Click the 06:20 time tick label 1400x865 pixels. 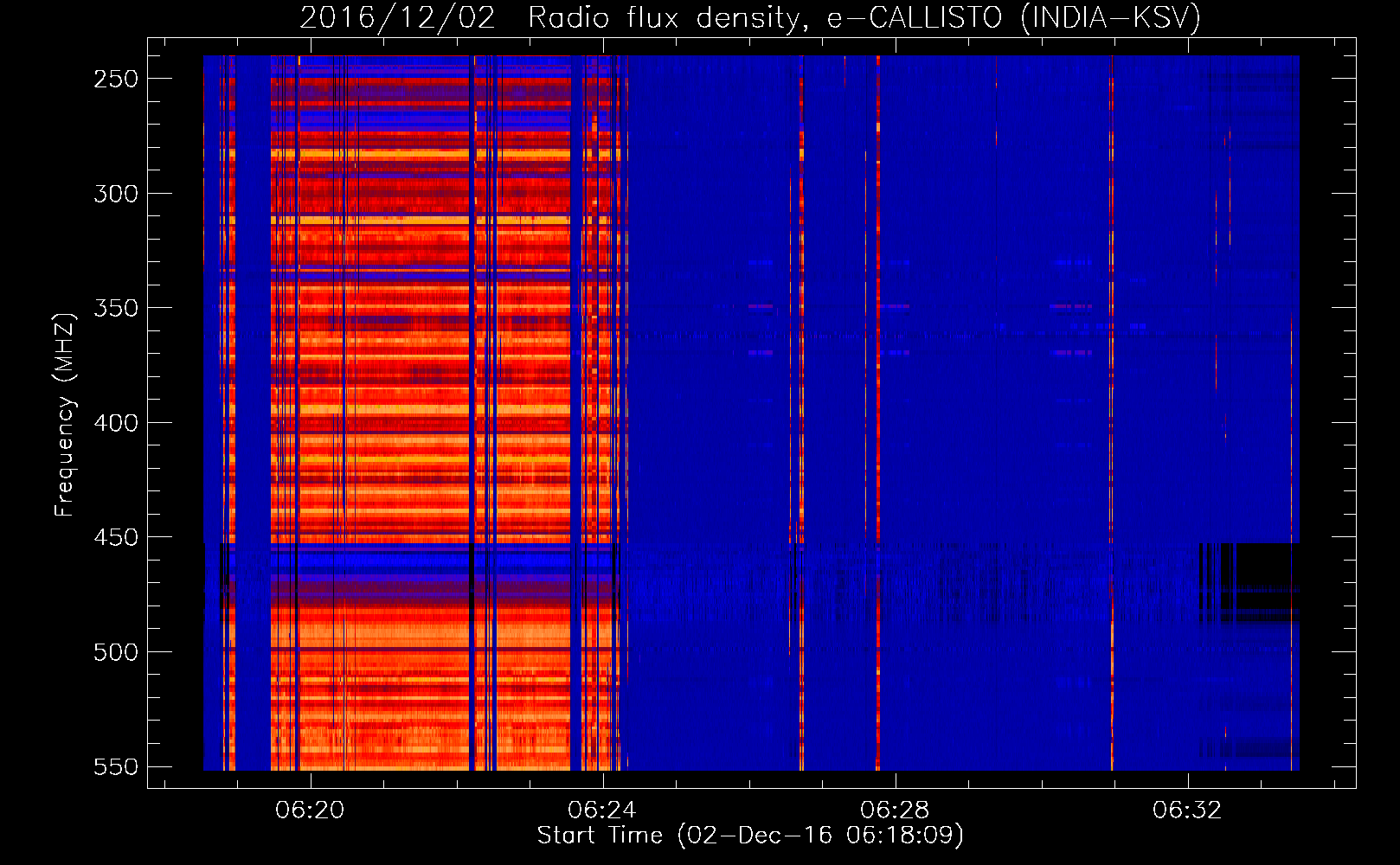(310, 811)
